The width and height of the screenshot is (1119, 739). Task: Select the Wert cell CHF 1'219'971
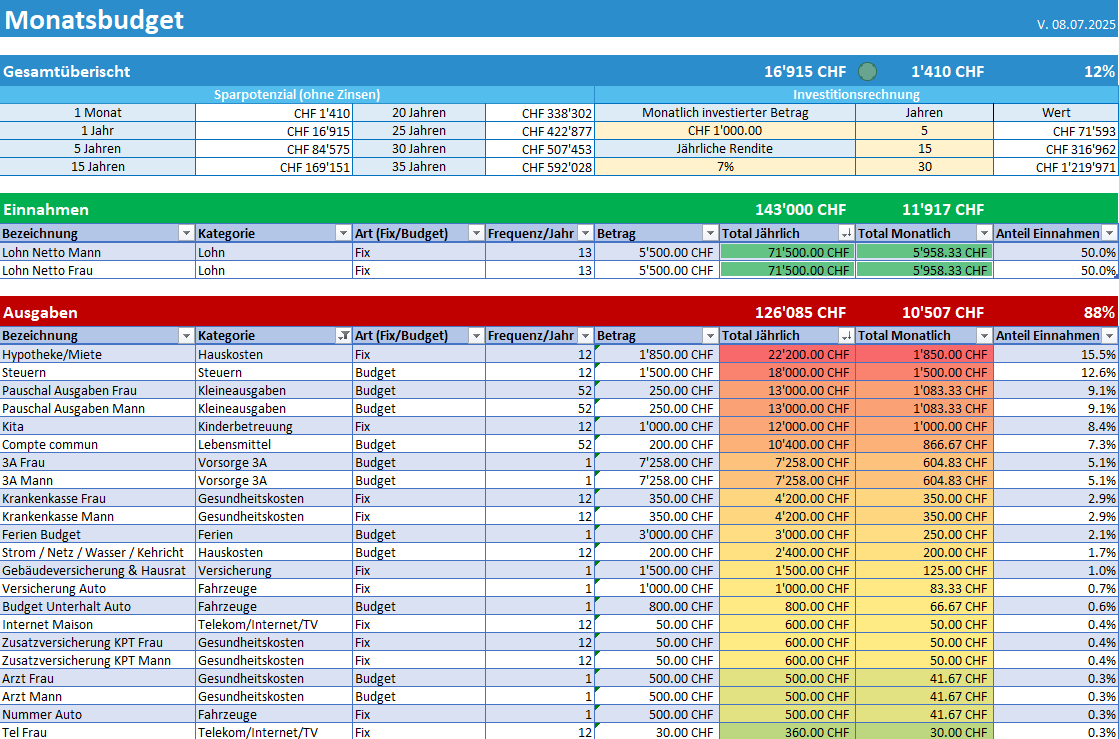pos(1056,167)
